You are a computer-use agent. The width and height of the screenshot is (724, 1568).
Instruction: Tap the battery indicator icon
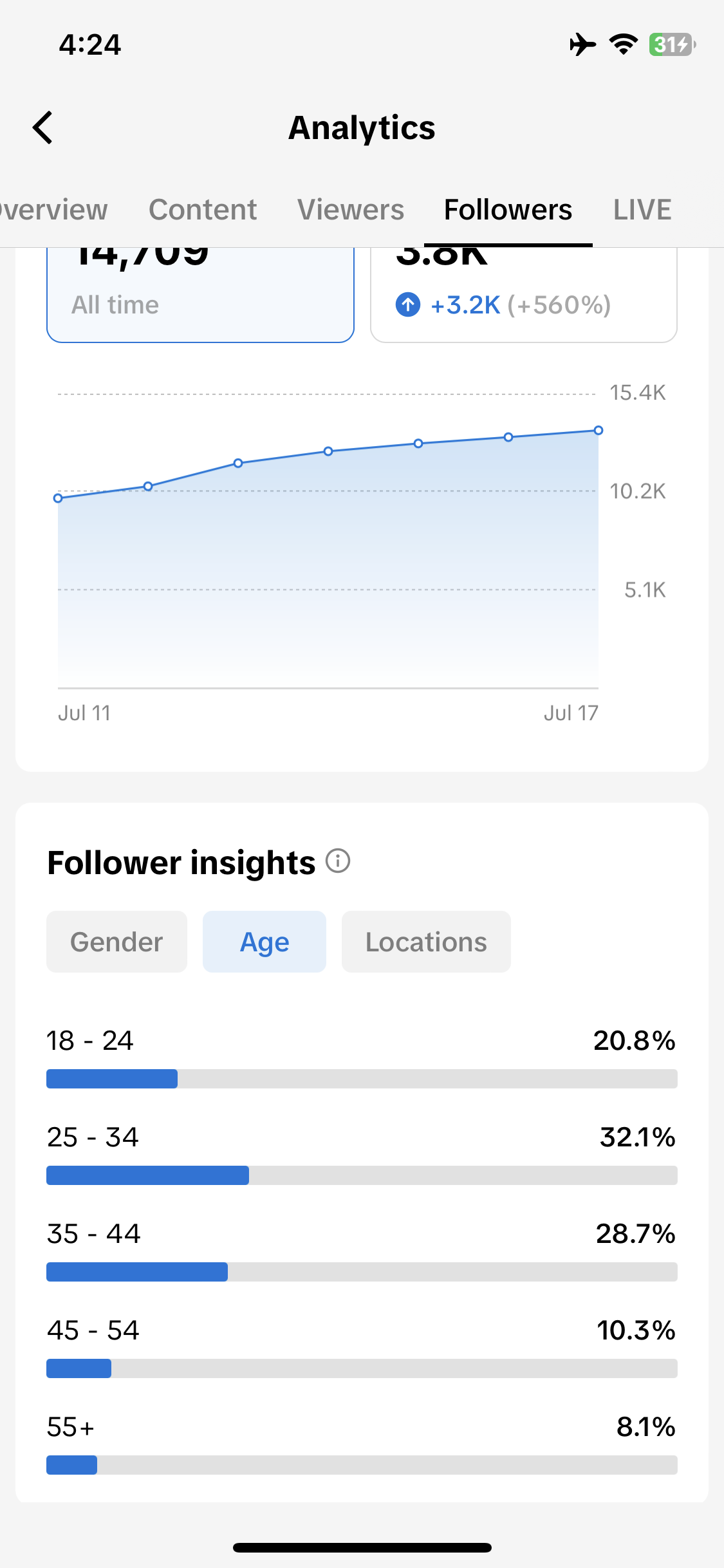673,44
